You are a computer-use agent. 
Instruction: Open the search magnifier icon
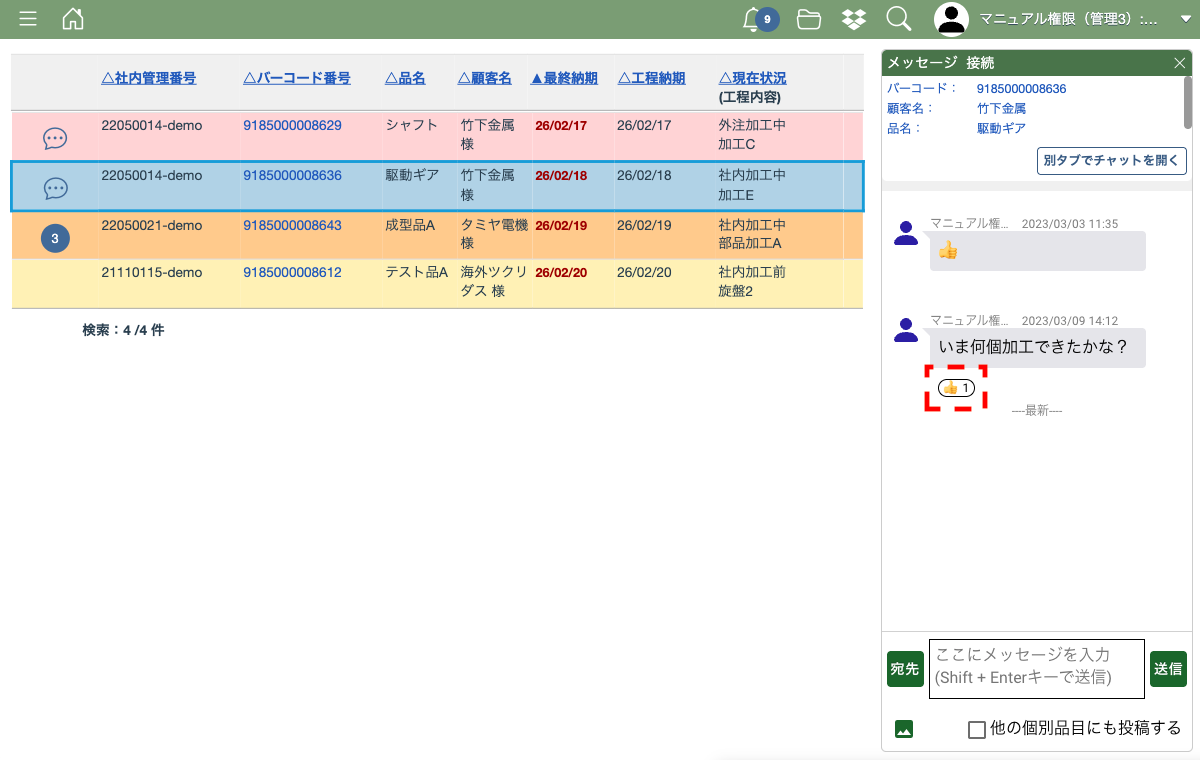[x=898, y=19]
